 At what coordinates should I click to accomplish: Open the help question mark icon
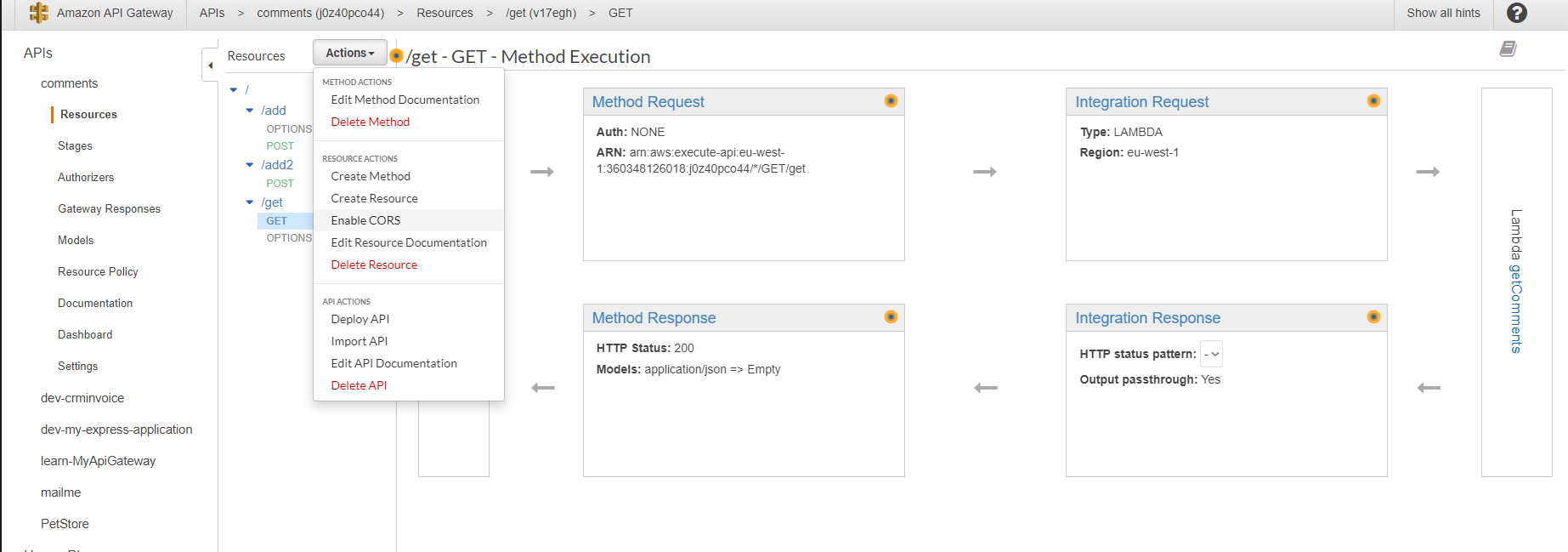(x=1516, y=13)
